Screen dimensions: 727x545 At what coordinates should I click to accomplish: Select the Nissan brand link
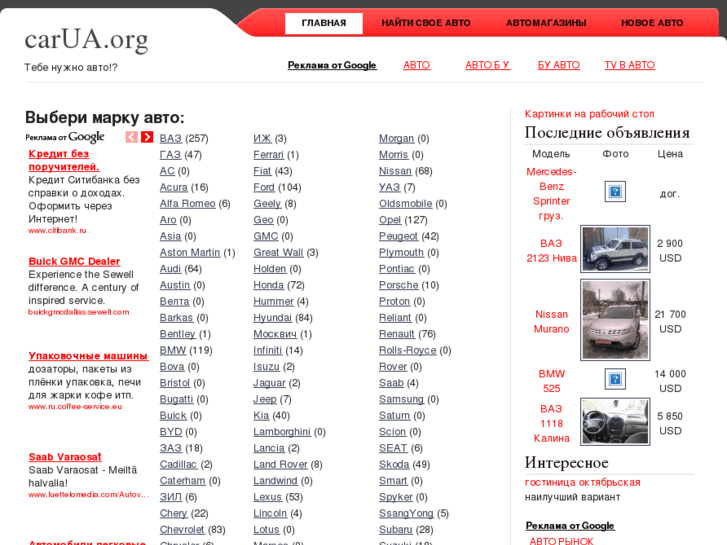[395, 171]
